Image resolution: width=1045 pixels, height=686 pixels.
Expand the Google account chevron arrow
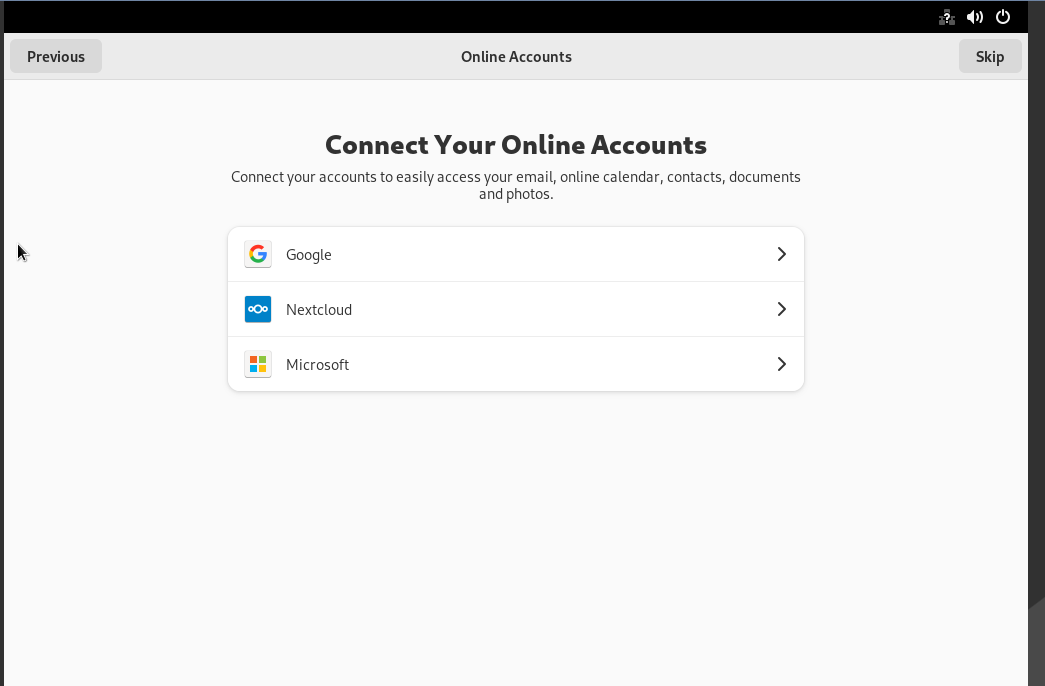pos(782,254)
